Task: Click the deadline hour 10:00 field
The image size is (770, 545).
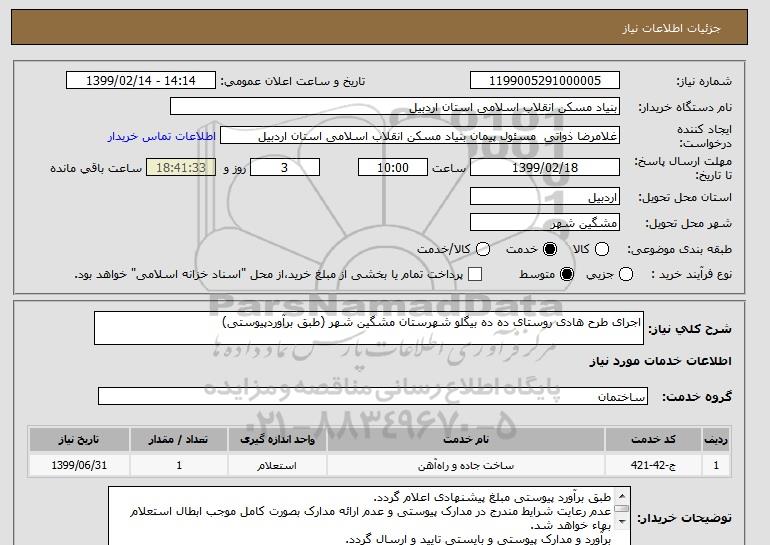Action: click(393, 167)
